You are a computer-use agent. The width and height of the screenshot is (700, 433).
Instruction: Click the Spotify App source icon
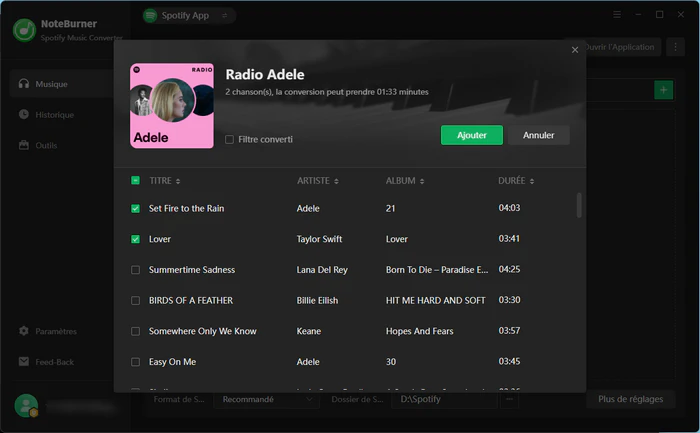click(150, 16)
